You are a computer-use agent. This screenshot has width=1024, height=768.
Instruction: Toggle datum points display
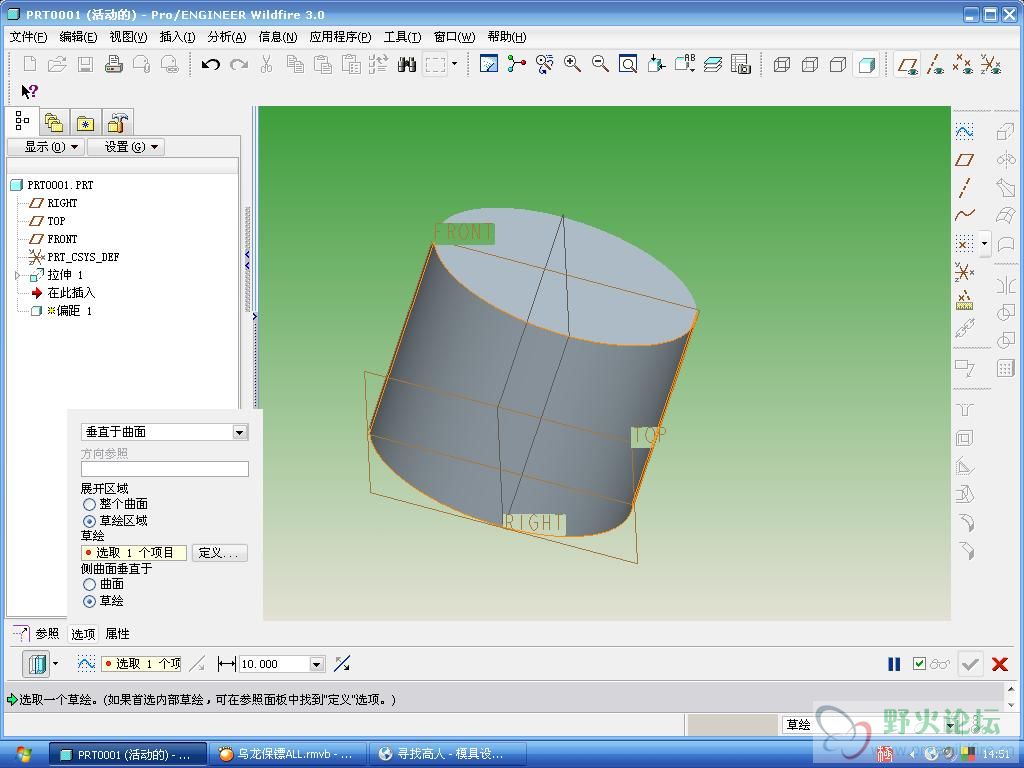(963, 65)
